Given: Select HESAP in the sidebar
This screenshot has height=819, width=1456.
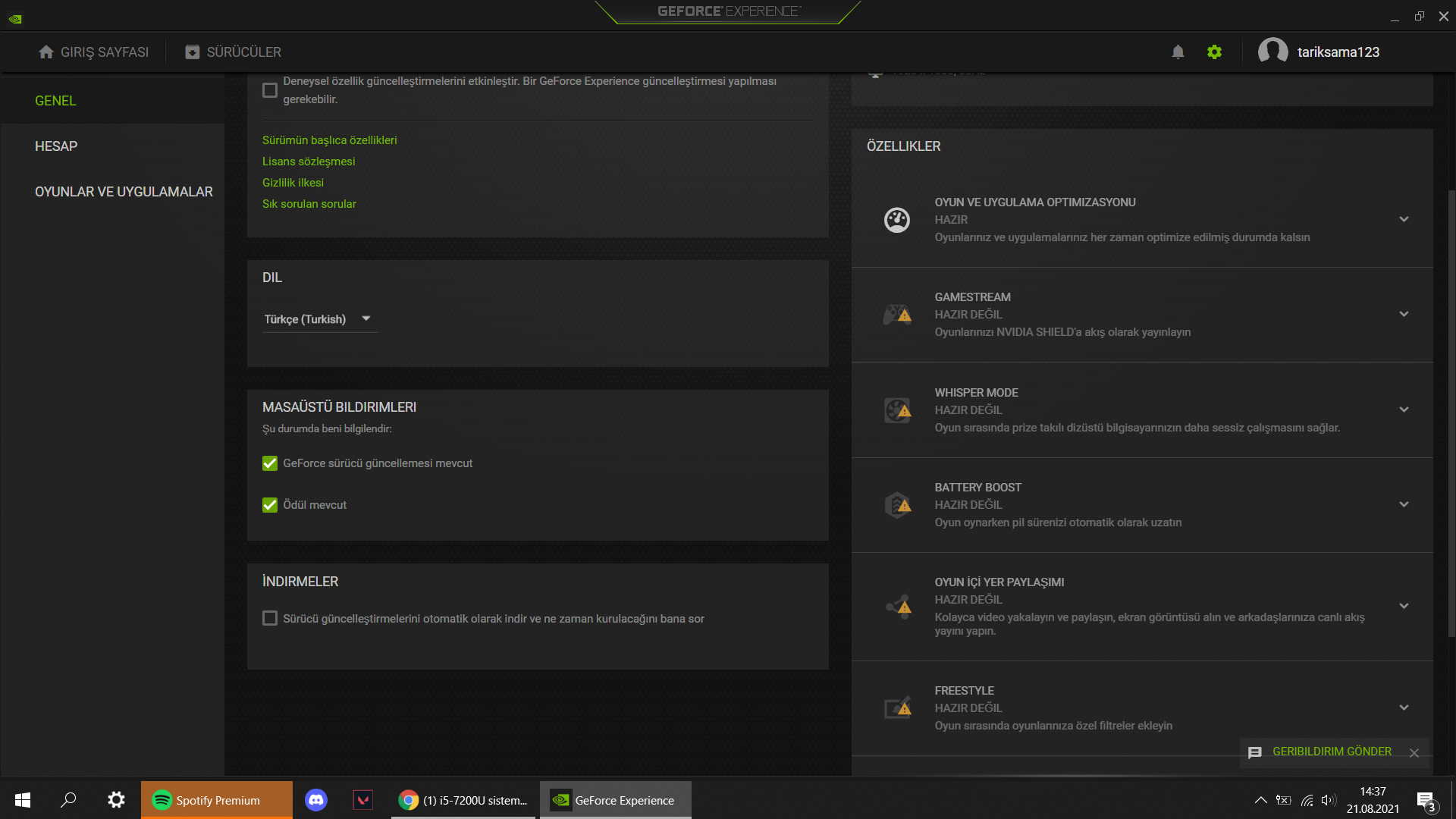Looking at the screenshot, I should click(56, 146).
